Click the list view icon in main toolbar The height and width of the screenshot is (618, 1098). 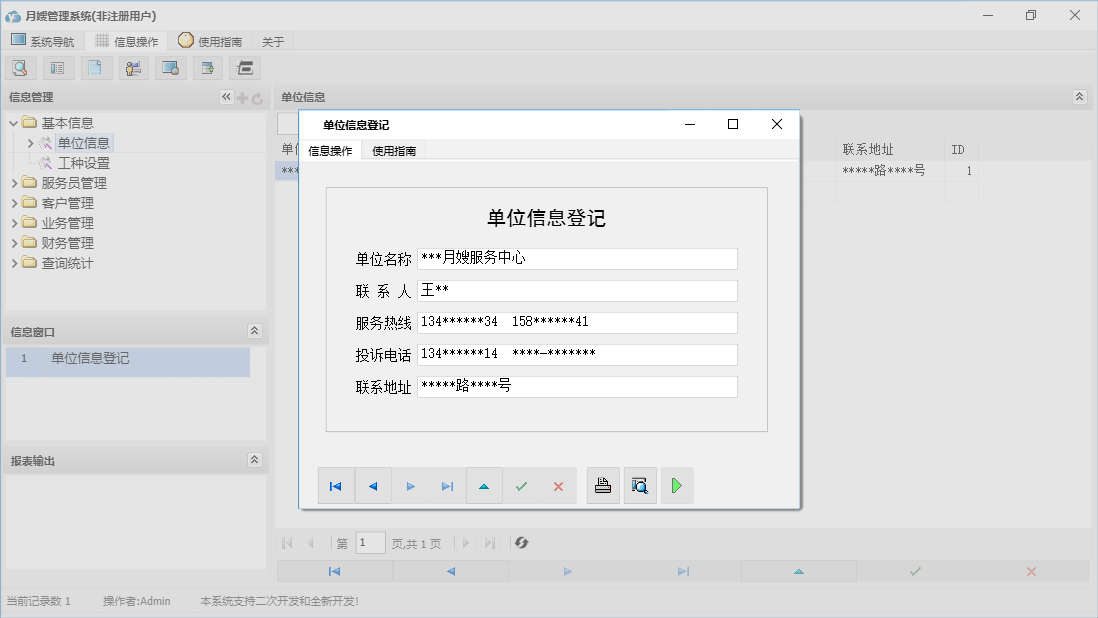(x=57, y=68)
